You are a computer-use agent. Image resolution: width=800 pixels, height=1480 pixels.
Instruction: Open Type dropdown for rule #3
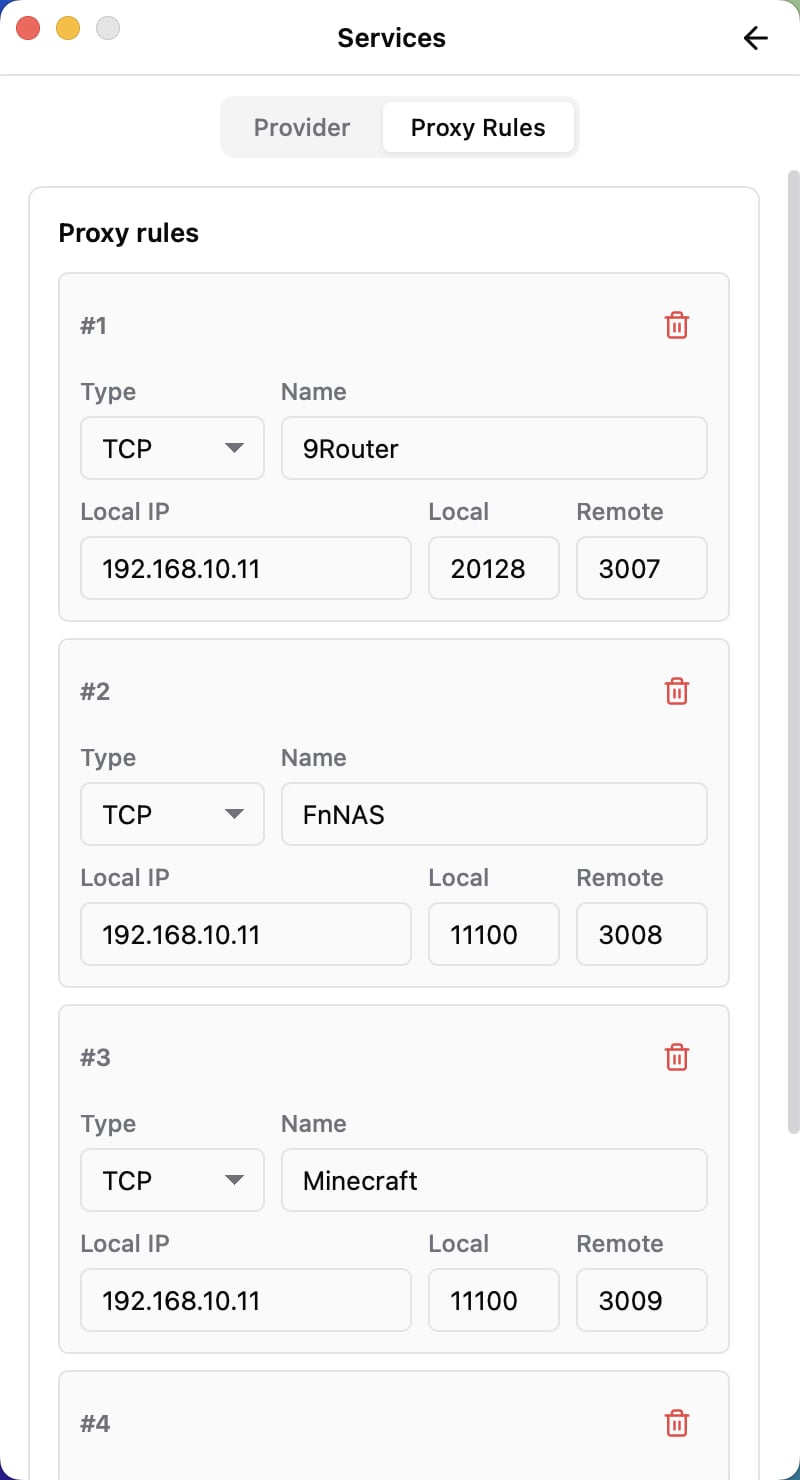click(172, 1180)
